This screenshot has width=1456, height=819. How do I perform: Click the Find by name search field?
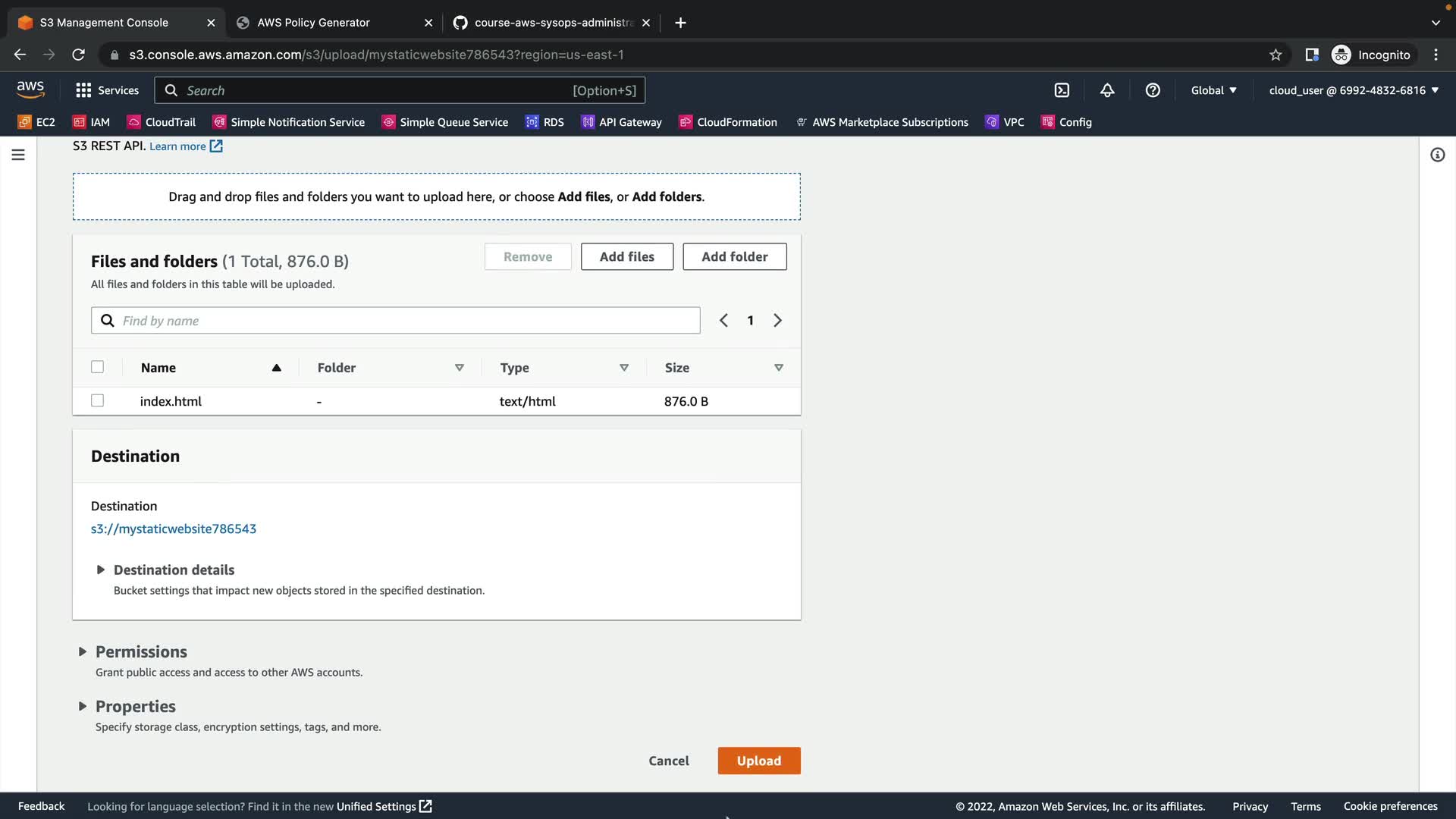[396, 321]
